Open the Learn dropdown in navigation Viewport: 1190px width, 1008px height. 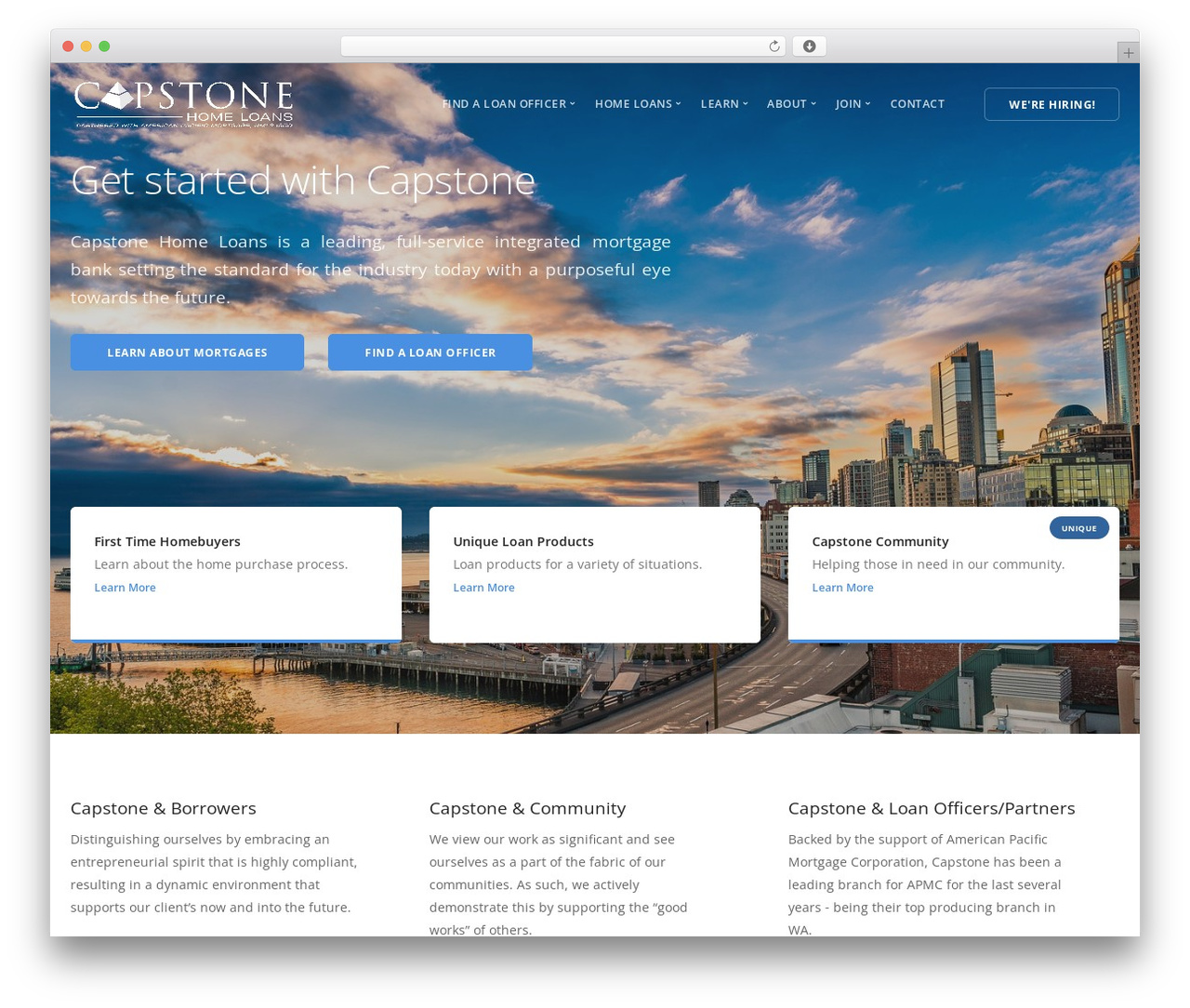click(x=724, y=104)
